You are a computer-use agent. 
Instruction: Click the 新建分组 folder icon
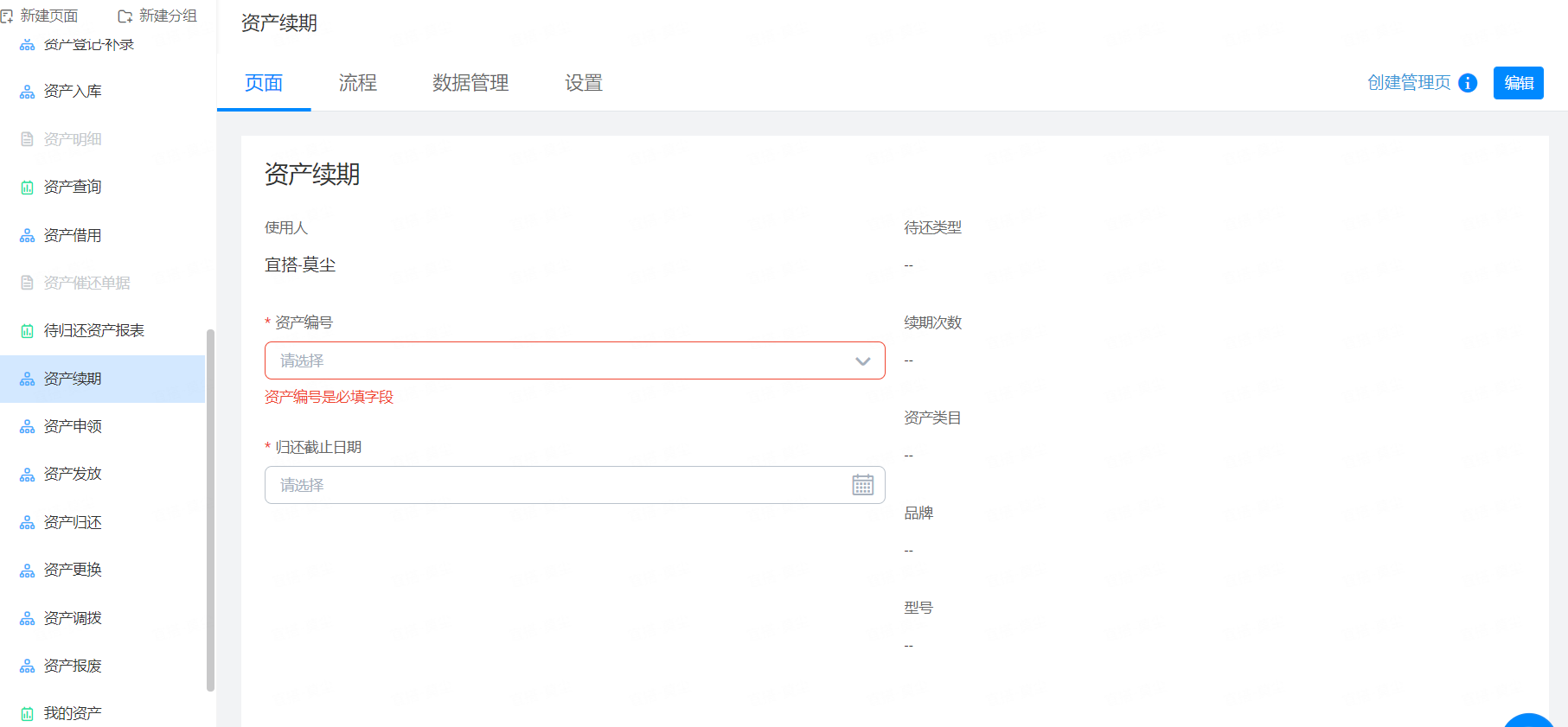coord(125,16)
